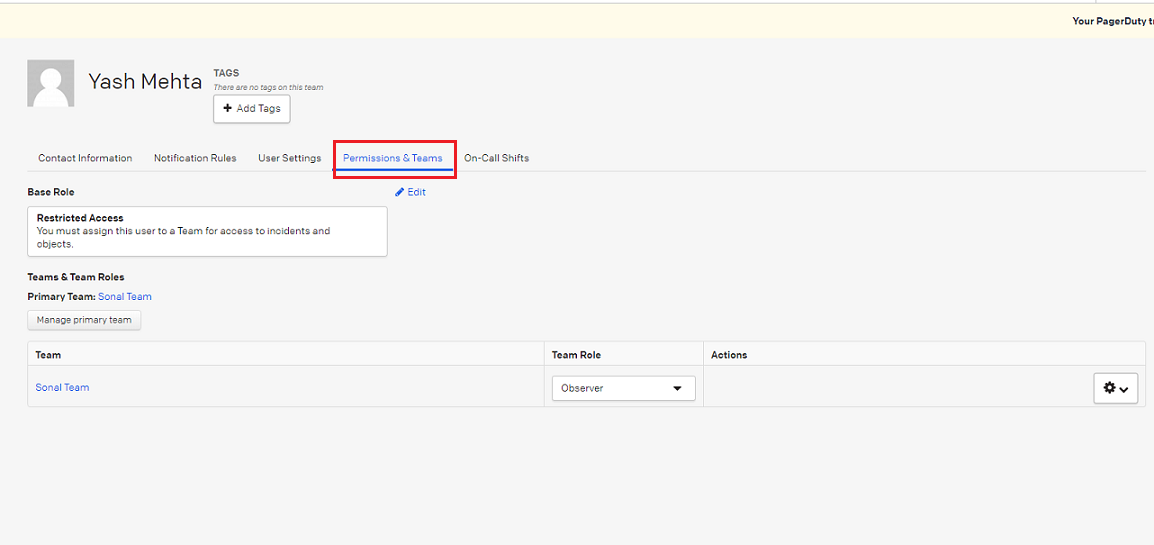The width and height of the screenshot is (1154, 545).
Task: Go to the User Settings tab
Action: pyautogui.click(x=289, y=158)
